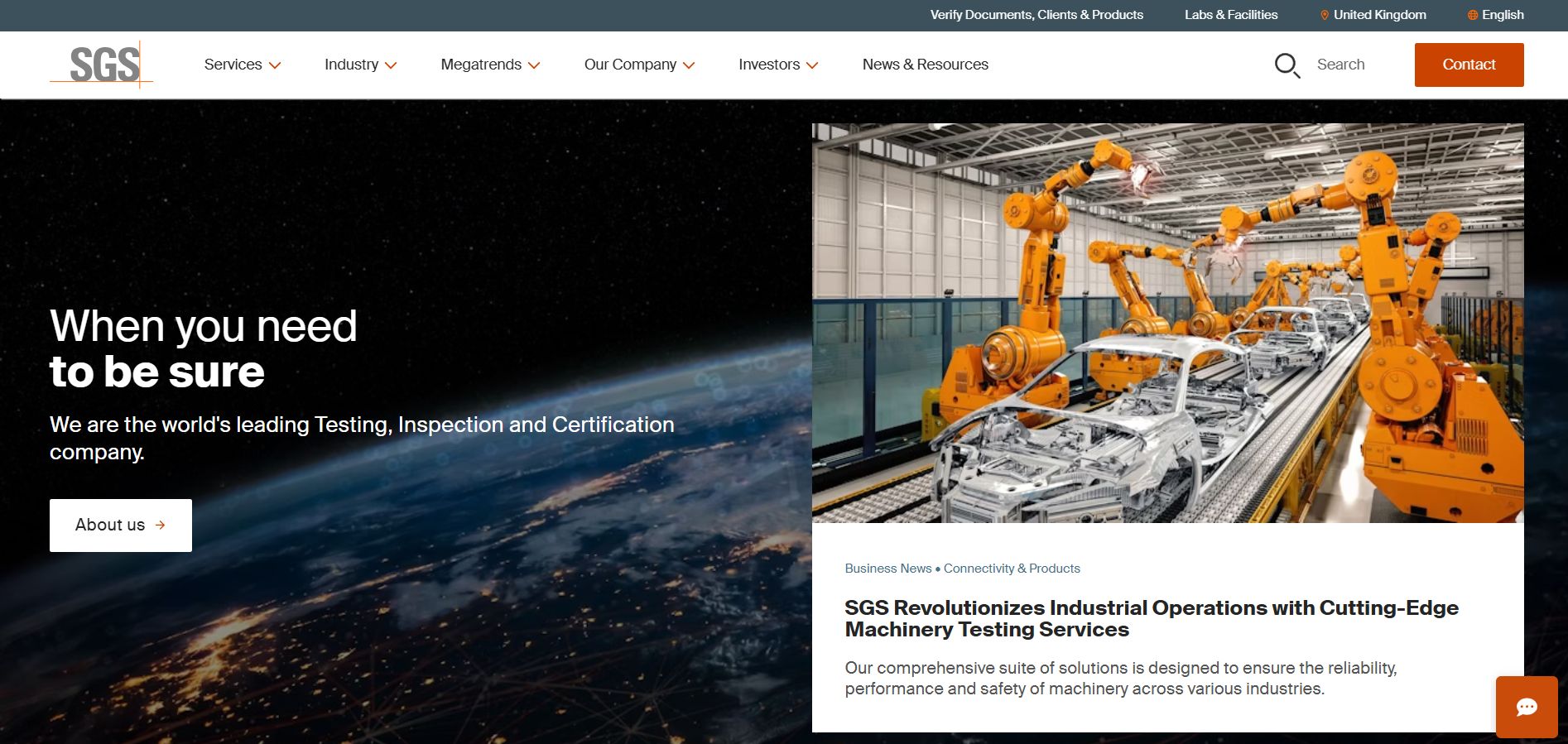Expand the Megatrends chevron
Viewport: 1568px width, 744px height.
pos(534,65)
